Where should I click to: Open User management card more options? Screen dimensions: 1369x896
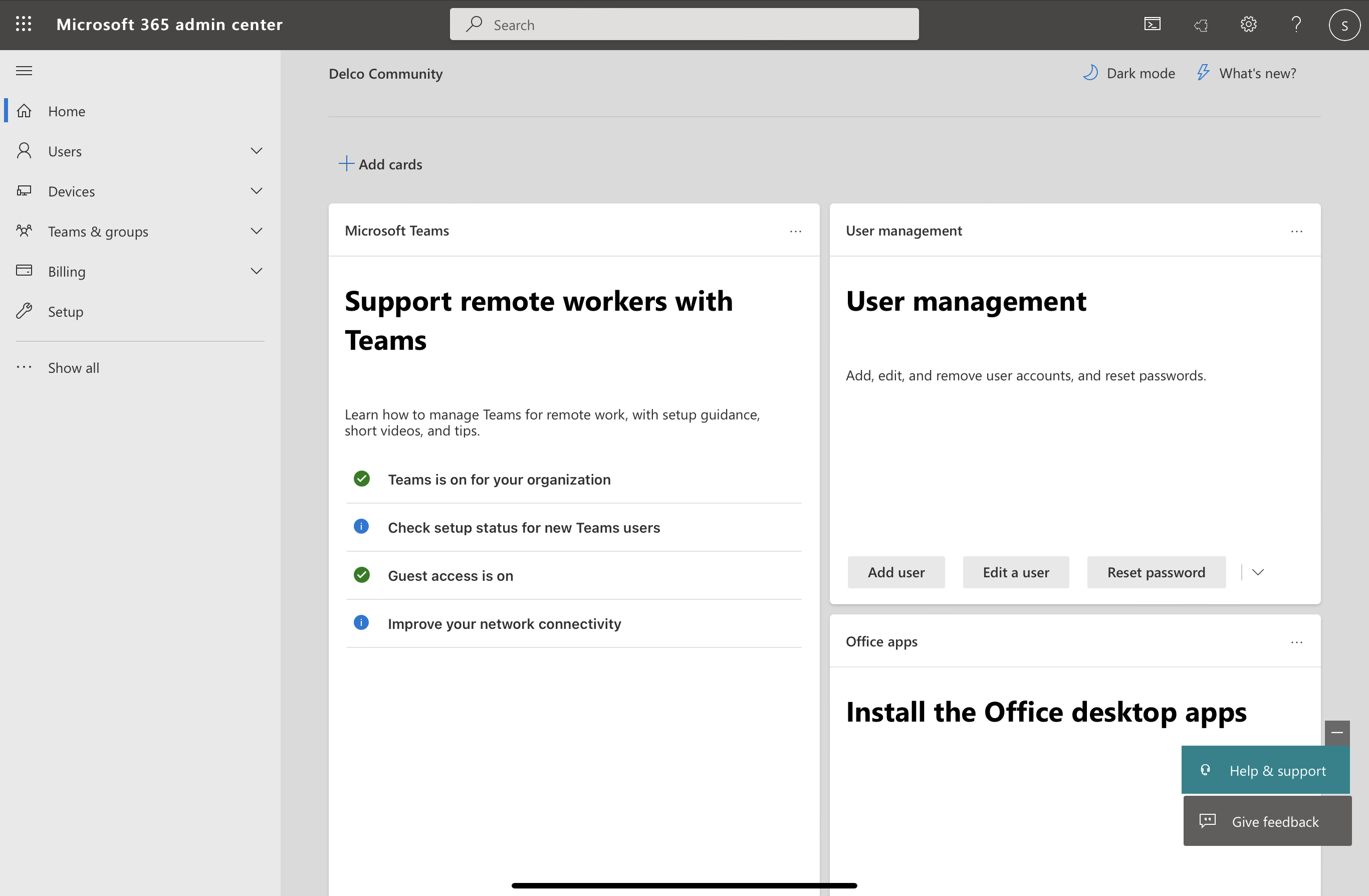1296,231
